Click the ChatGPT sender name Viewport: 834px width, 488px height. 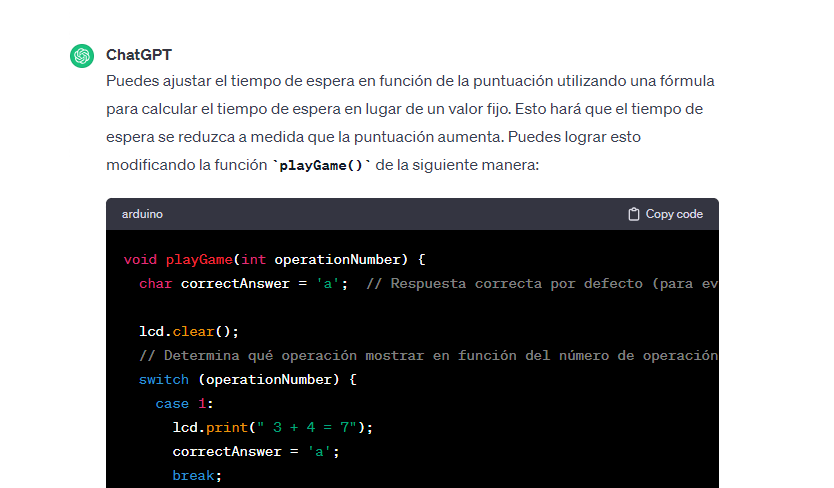[139, 55]
